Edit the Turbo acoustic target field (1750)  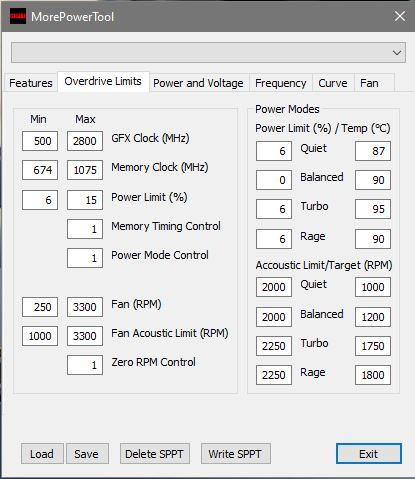pos(373,346)
